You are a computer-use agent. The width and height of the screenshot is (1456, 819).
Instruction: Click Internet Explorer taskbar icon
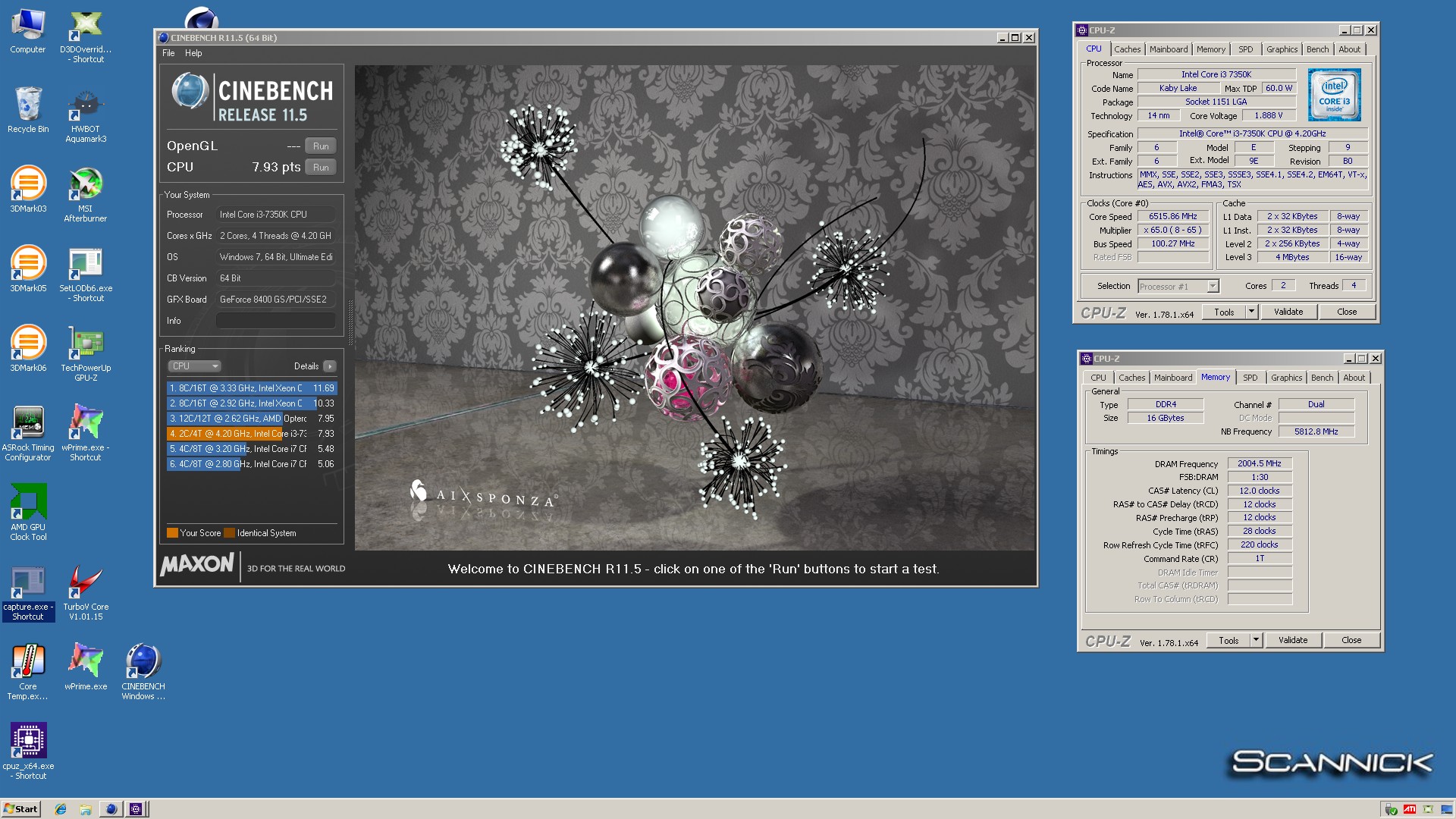(x=61, y=809)
